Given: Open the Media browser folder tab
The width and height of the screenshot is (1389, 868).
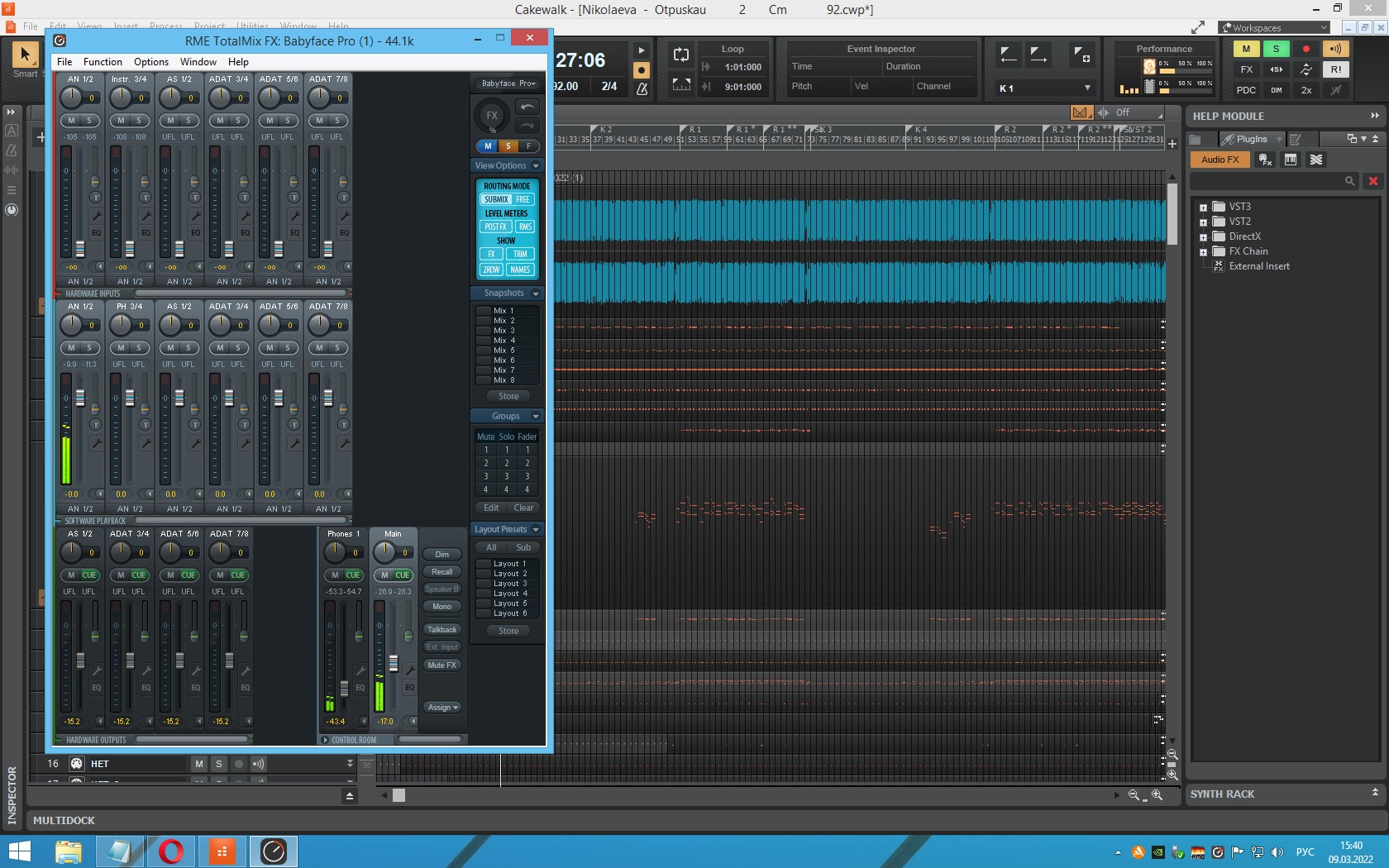Looking at the screenshot, I should 1196,139.
